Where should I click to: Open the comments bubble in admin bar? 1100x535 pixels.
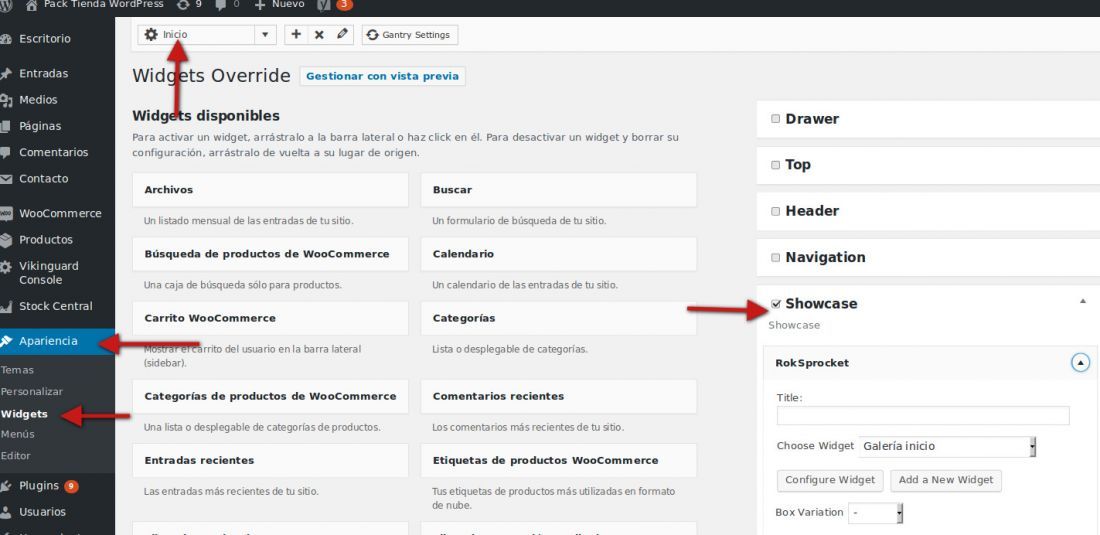(x=227, y=4)
